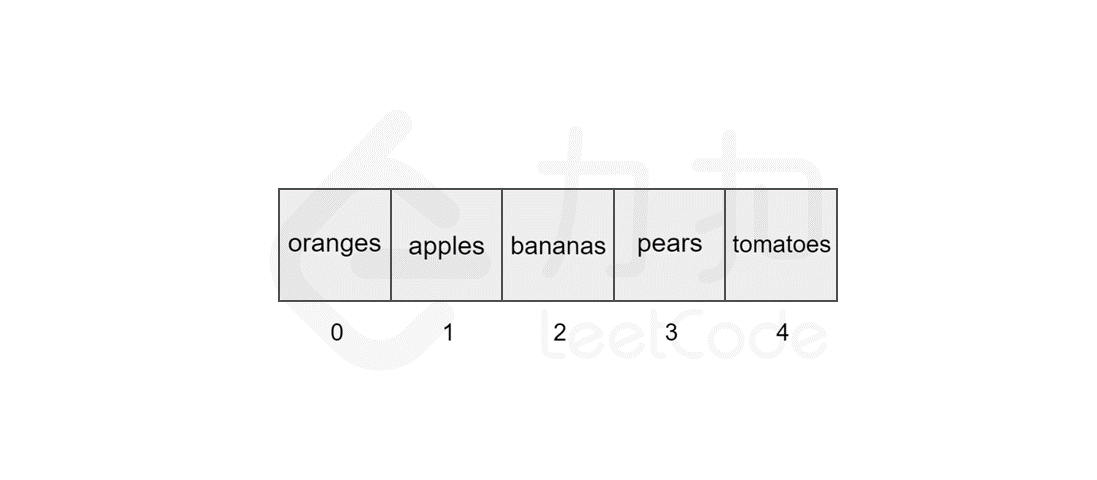Viewport: 1097px width, 480px height.
Task: Pick the pears array cell
Action: (670, 245)
